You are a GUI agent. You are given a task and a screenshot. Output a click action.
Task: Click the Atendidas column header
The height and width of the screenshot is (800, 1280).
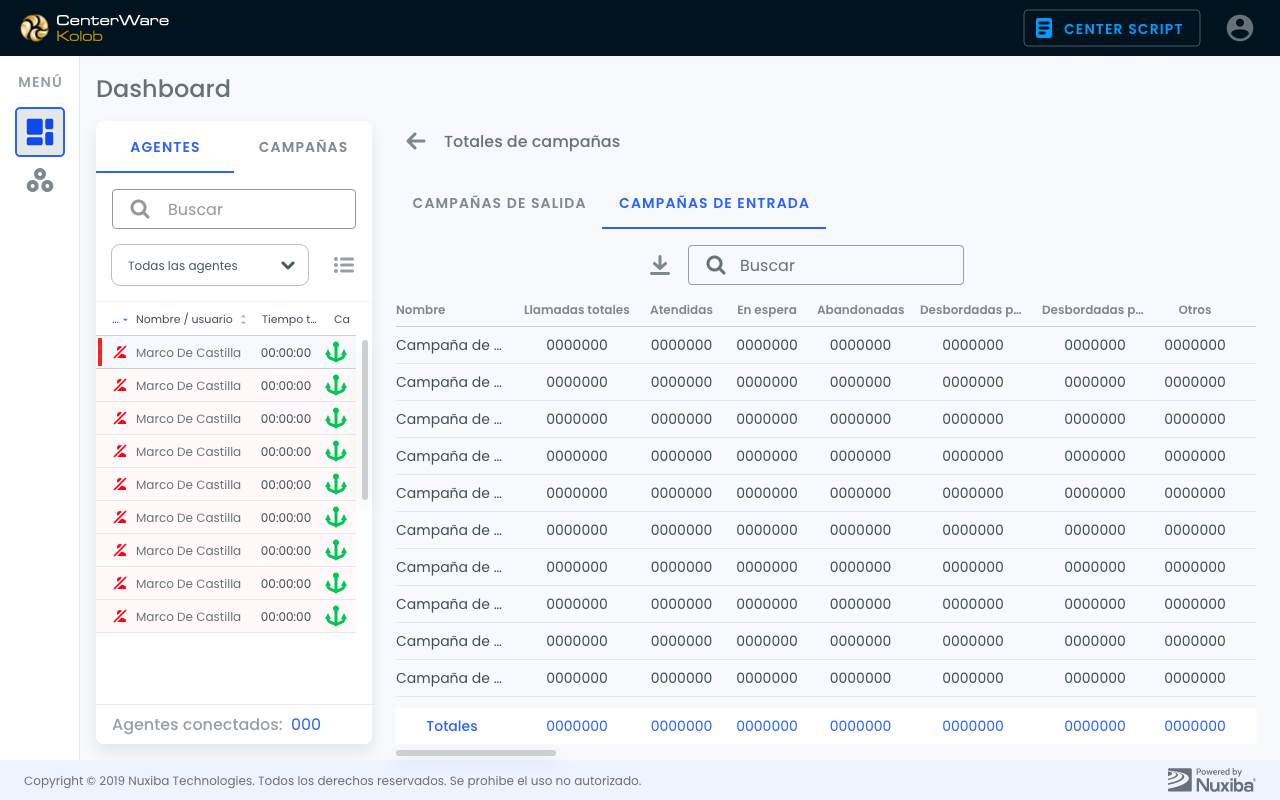(x=681, y=310)
